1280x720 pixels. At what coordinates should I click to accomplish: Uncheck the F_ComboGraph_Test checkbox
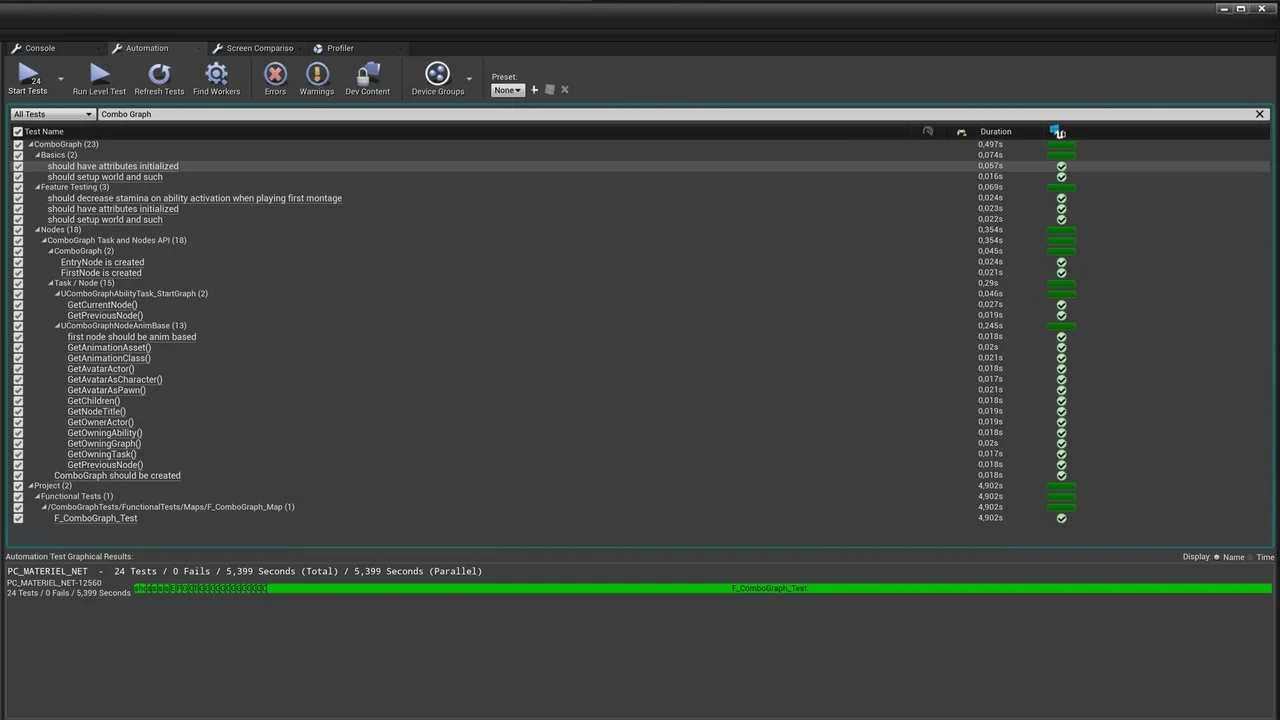[x=18, y=518]
